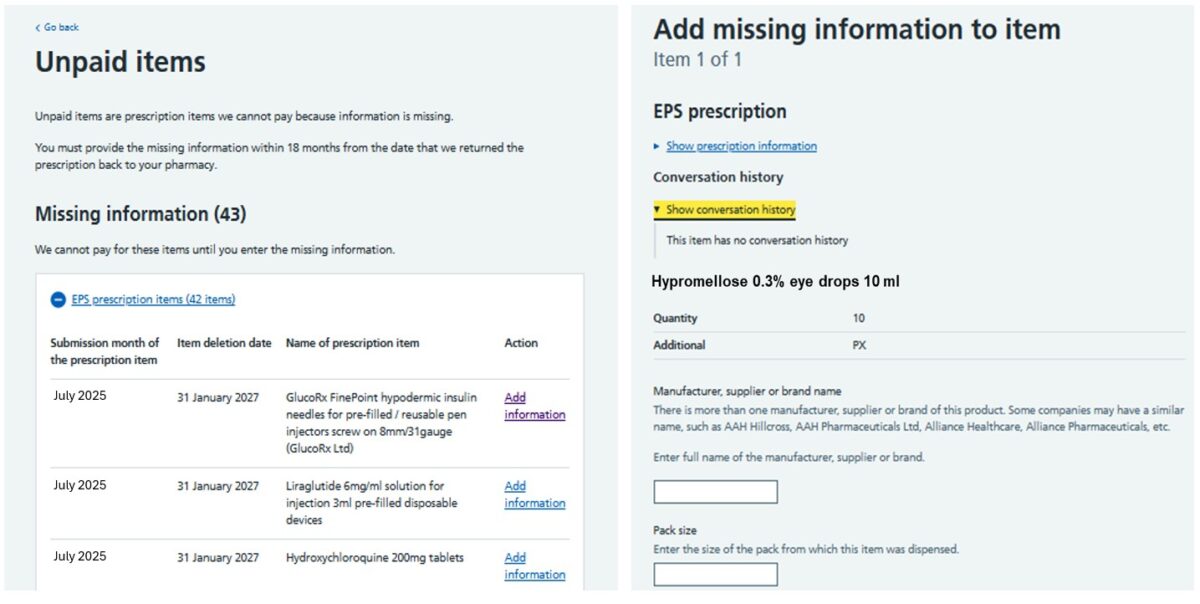Click the Submission month column header
Screen dimensions: 1200x604
coord(105,351)
